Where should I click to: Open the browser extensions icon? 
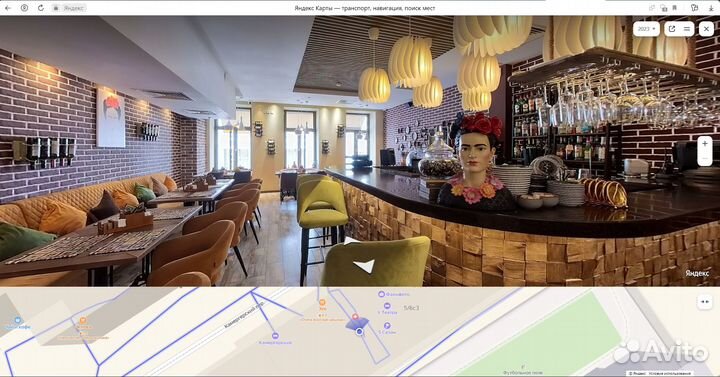point(695,8)
